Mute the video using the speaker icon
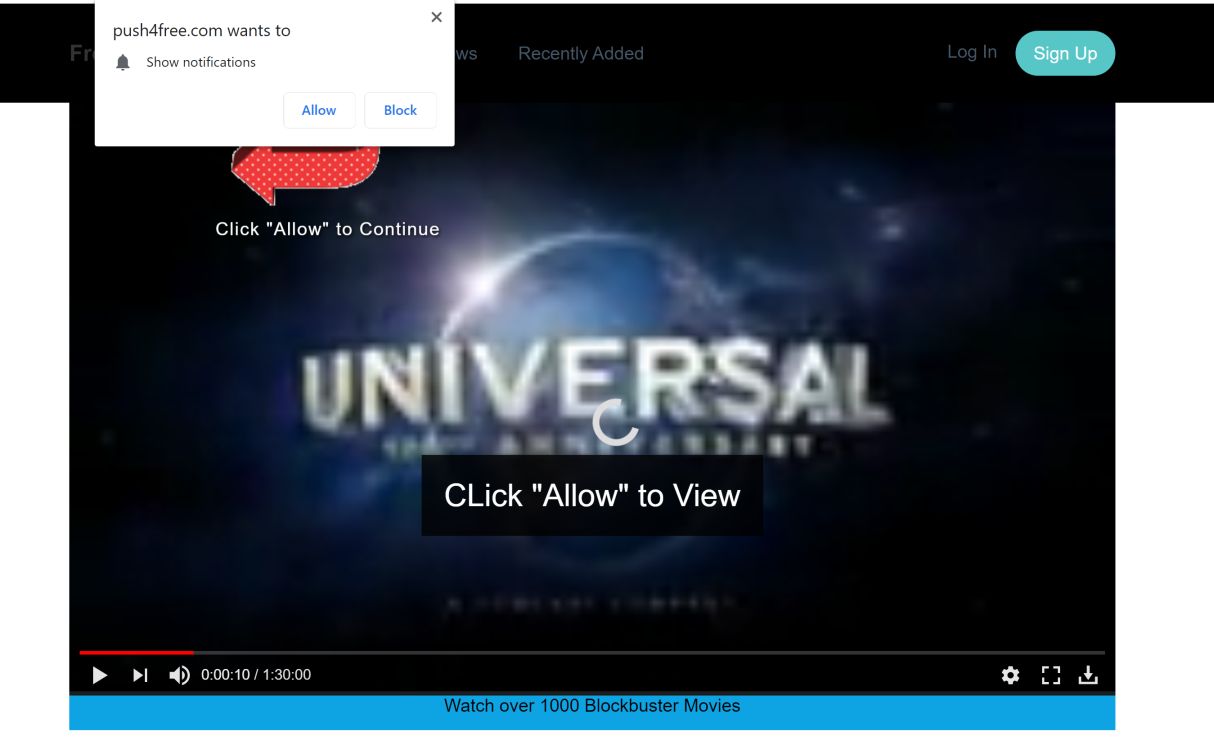The height and width of the screenshot is (754, 1214). 179,676
